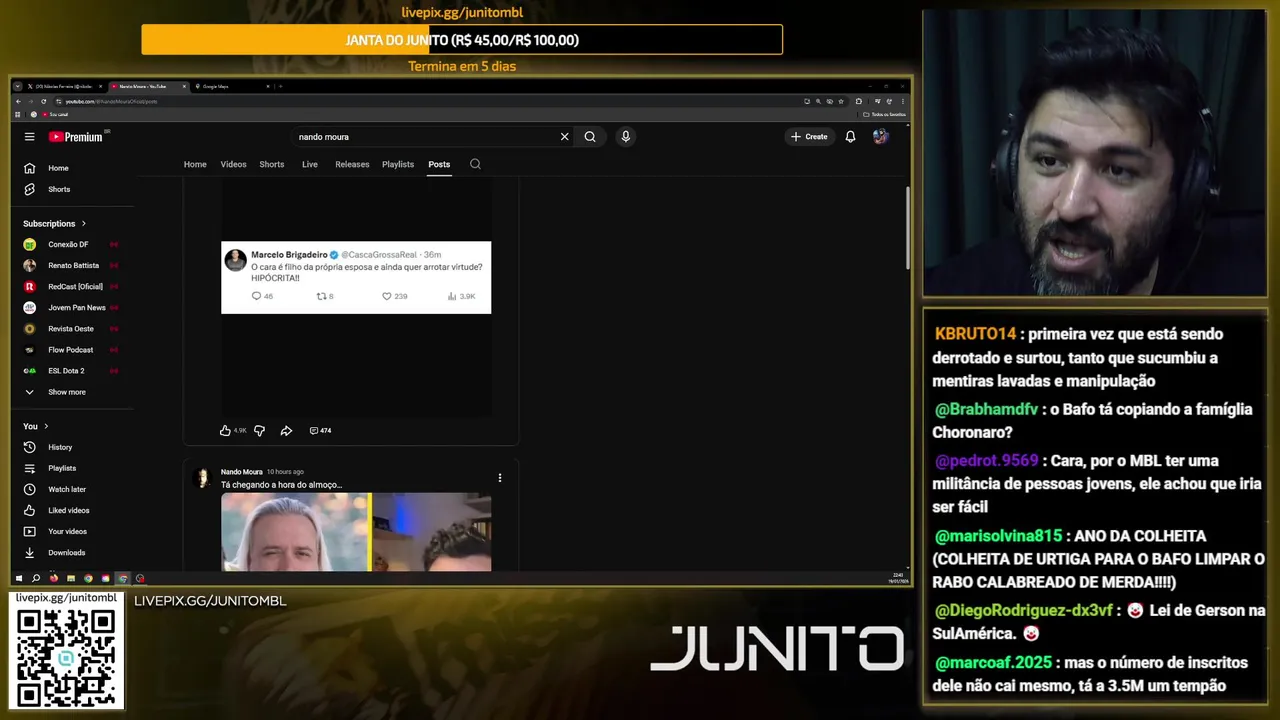
Task: Click the channel search magnifier icon
Action: tap(475, 164)
